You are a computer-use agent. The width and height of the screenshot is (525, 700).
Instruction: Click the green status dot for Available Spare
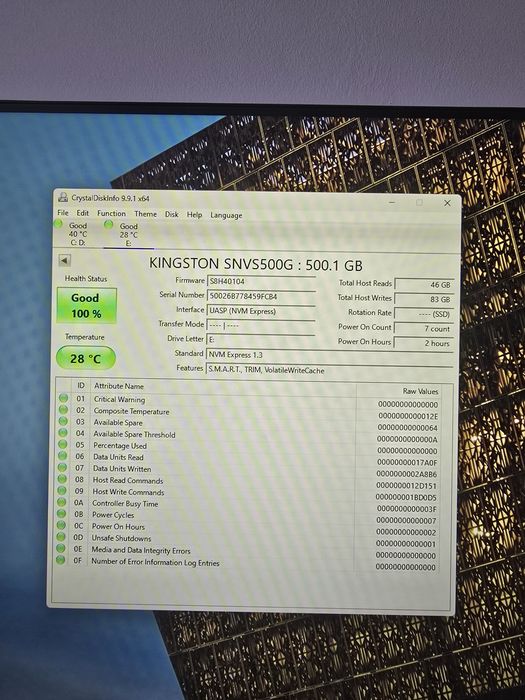[63, 421]
